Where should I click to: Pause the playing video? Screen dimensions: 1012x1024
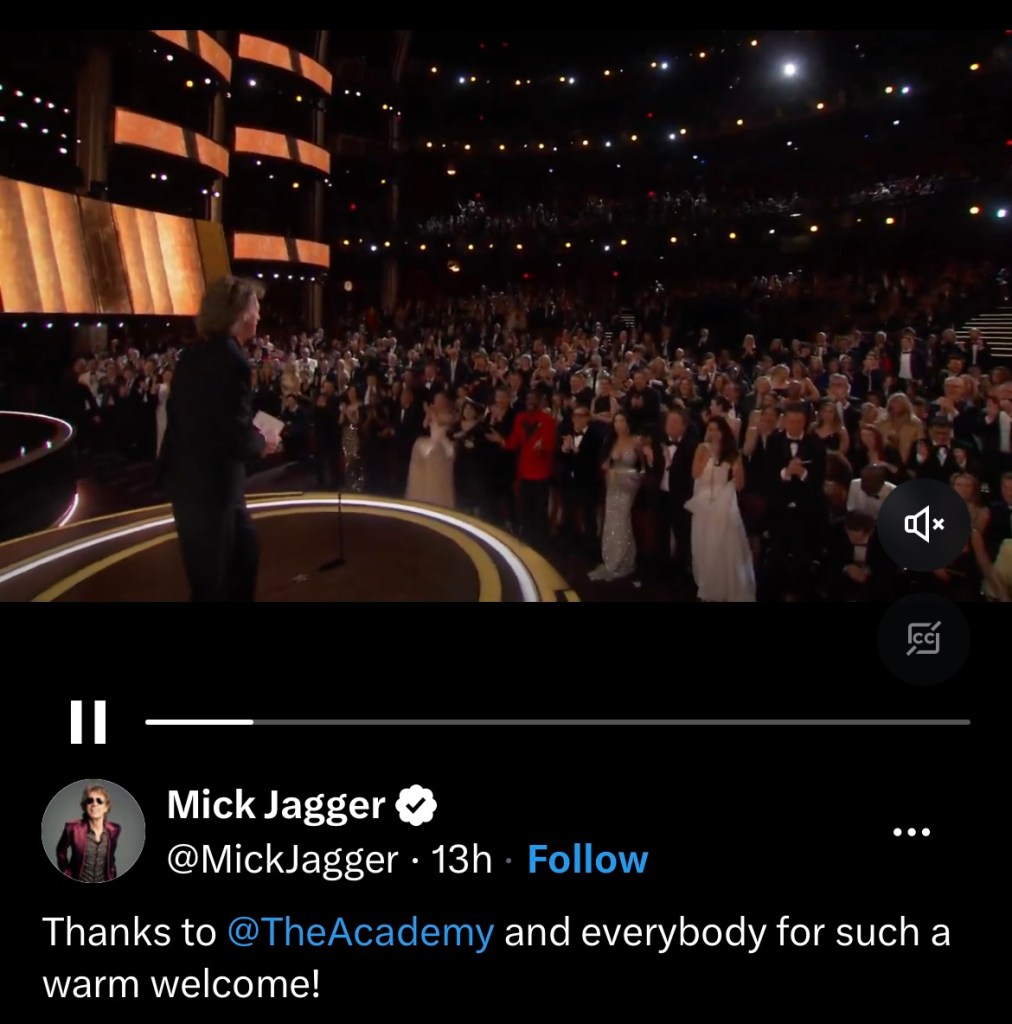[88, 722]
